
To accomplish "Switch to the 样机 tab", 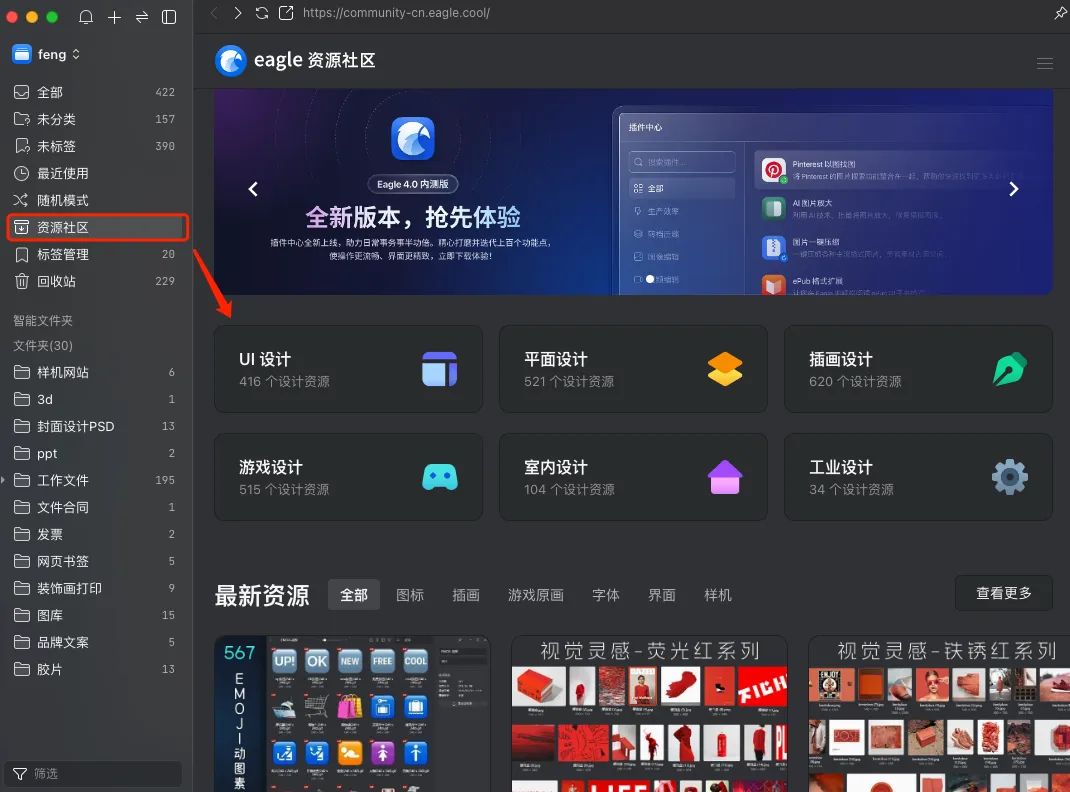I will click(x=718, y=595).
